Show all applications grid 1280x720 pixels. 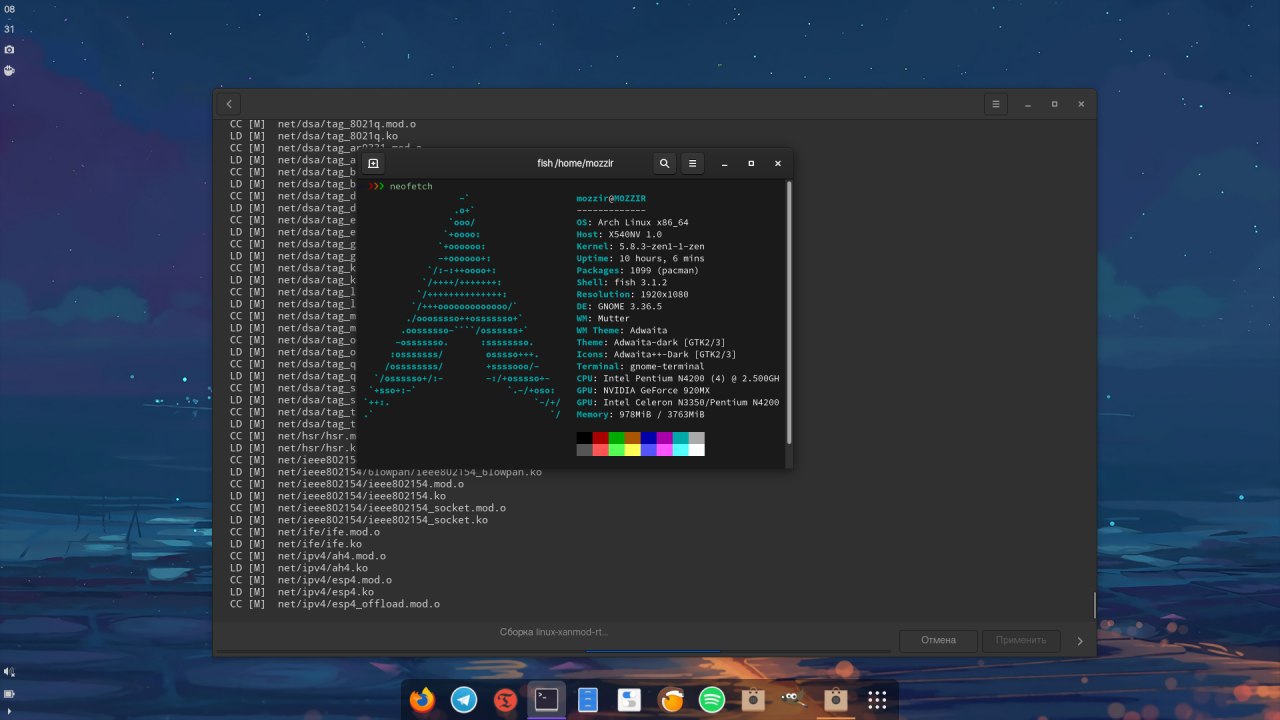point(878,700)
